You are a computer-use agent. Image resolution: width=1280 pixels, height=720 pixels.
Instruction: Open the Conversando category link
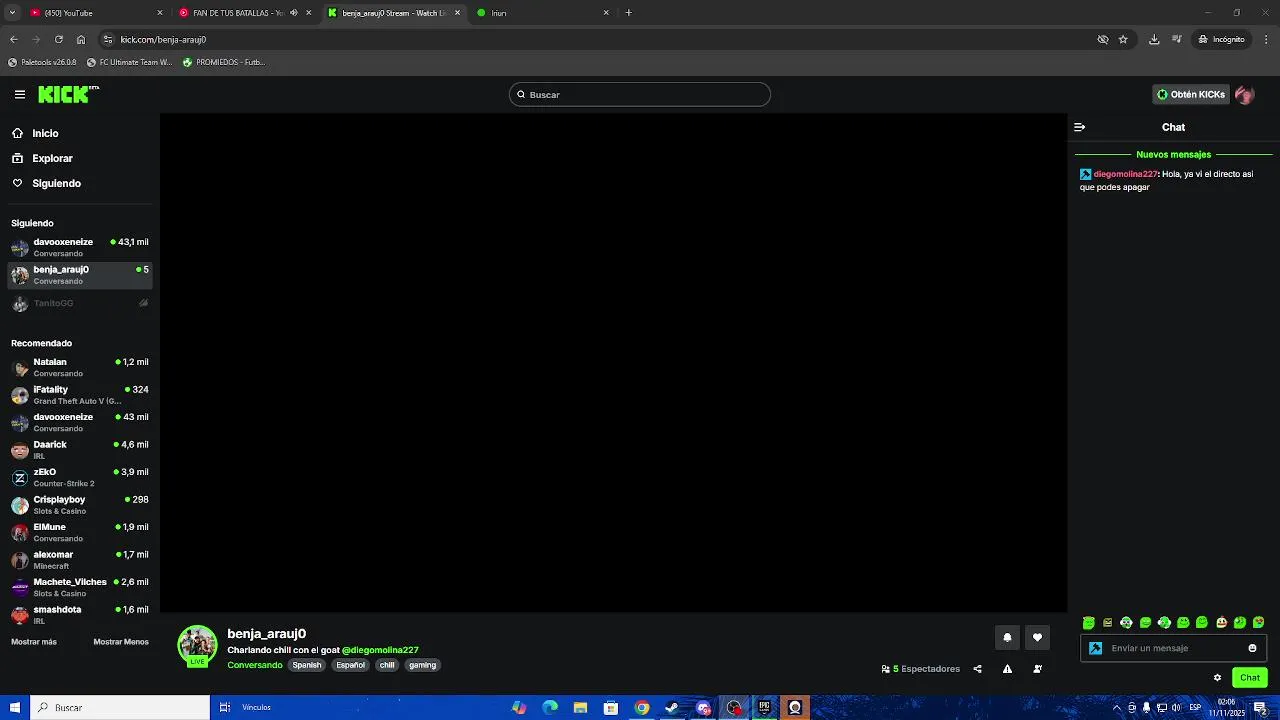click(255, 665)
